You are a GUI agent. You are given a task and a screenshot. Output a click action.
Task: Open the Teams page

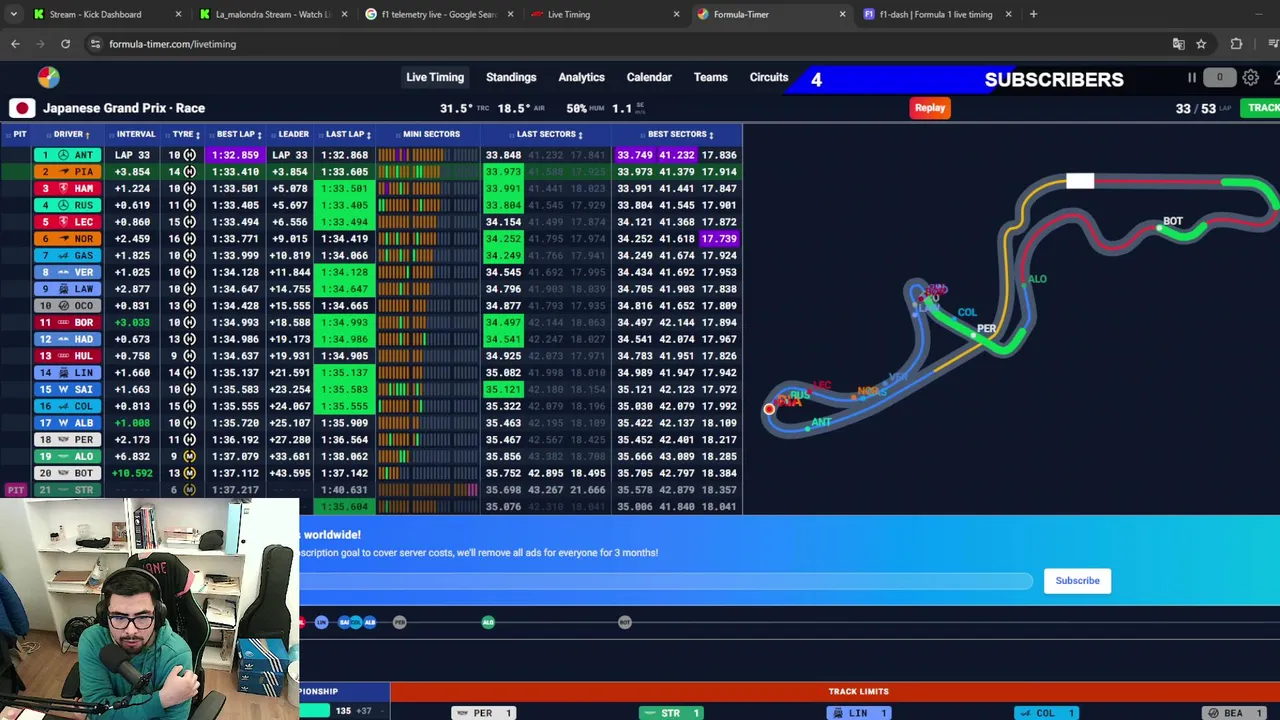pos(711,77)
